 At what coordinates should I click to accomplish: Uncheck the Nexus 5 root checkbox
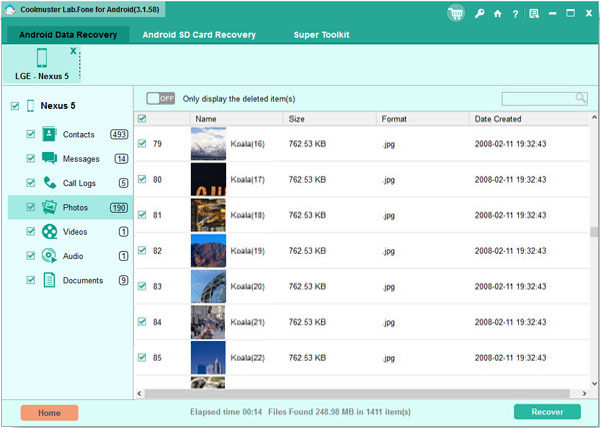[x=15, y=106]
